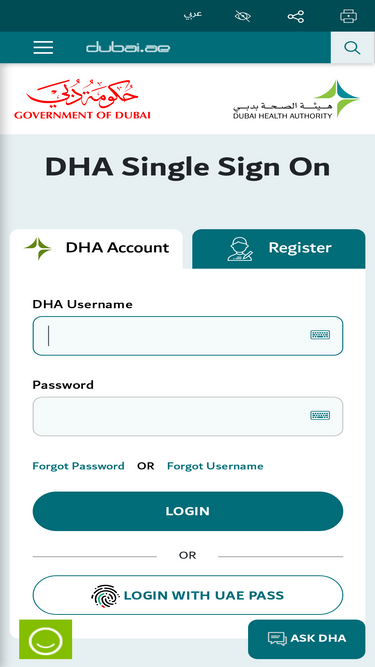375x667 pixels.
Task: Open virtual keyboard in Password field
Action: (x=320, y=416)
